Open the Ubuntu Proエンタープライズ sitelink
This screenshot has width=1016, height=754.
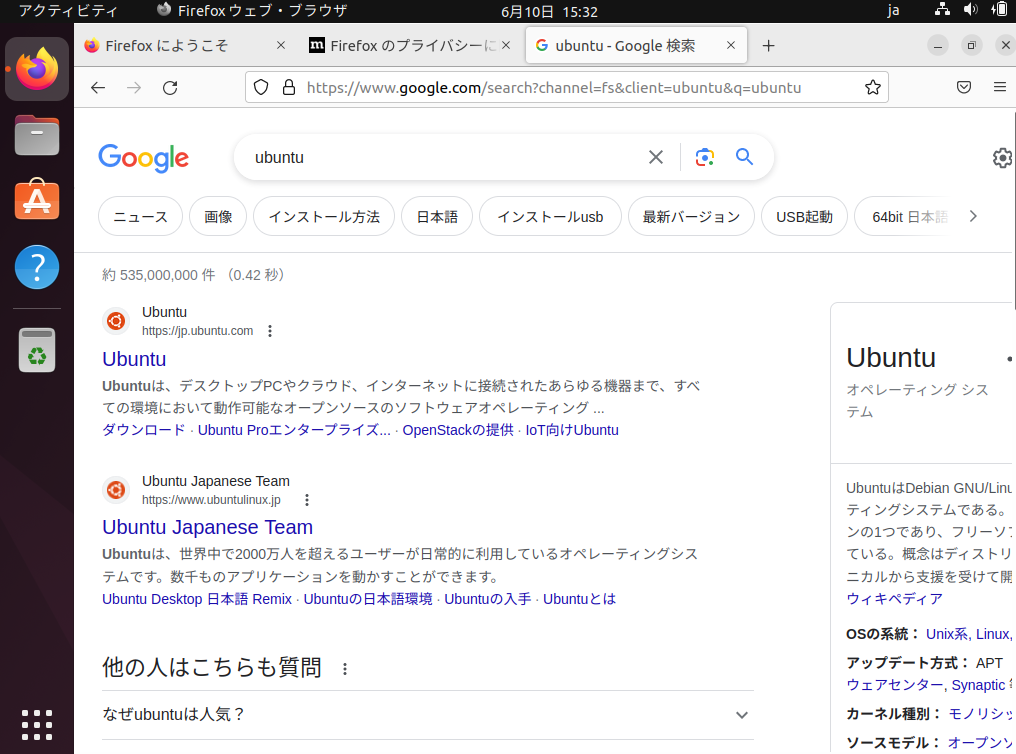[294, 430]
